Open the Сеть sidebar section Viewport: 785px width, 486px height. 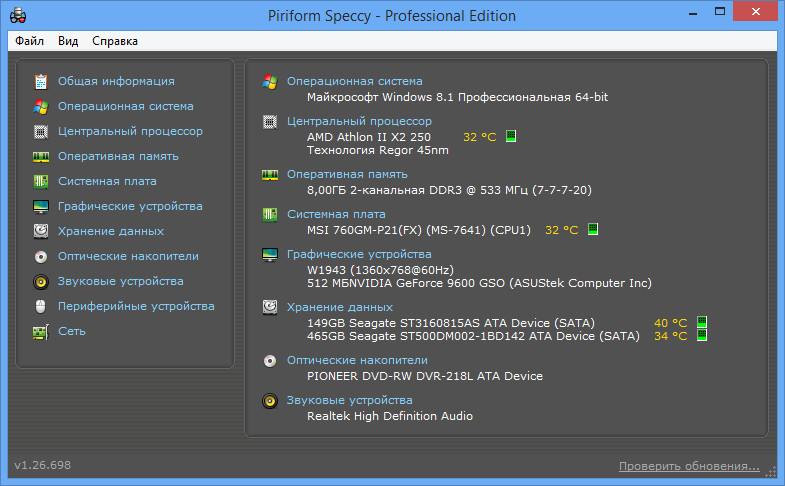[x=72, y=331]
